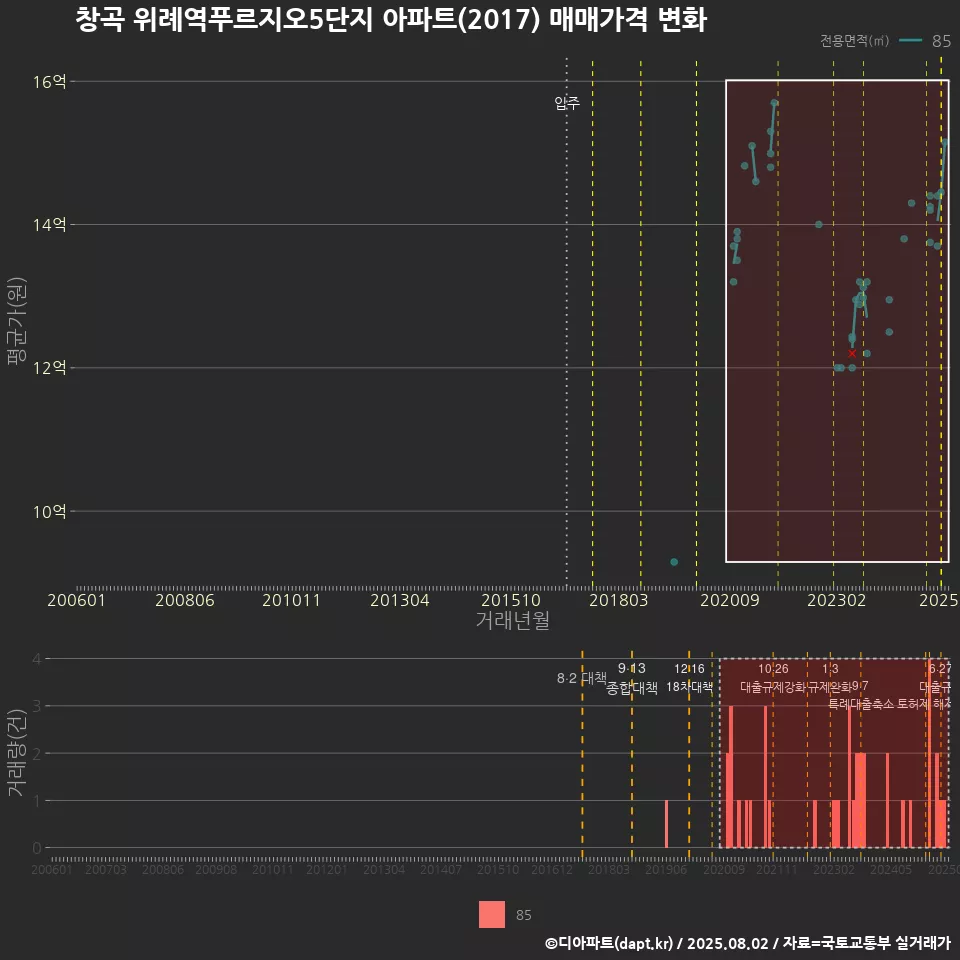Click the 0 label on the volume y-axis
Image resolution: width=960 pixels, height=960 pixels.
click(x=37, y=848)
